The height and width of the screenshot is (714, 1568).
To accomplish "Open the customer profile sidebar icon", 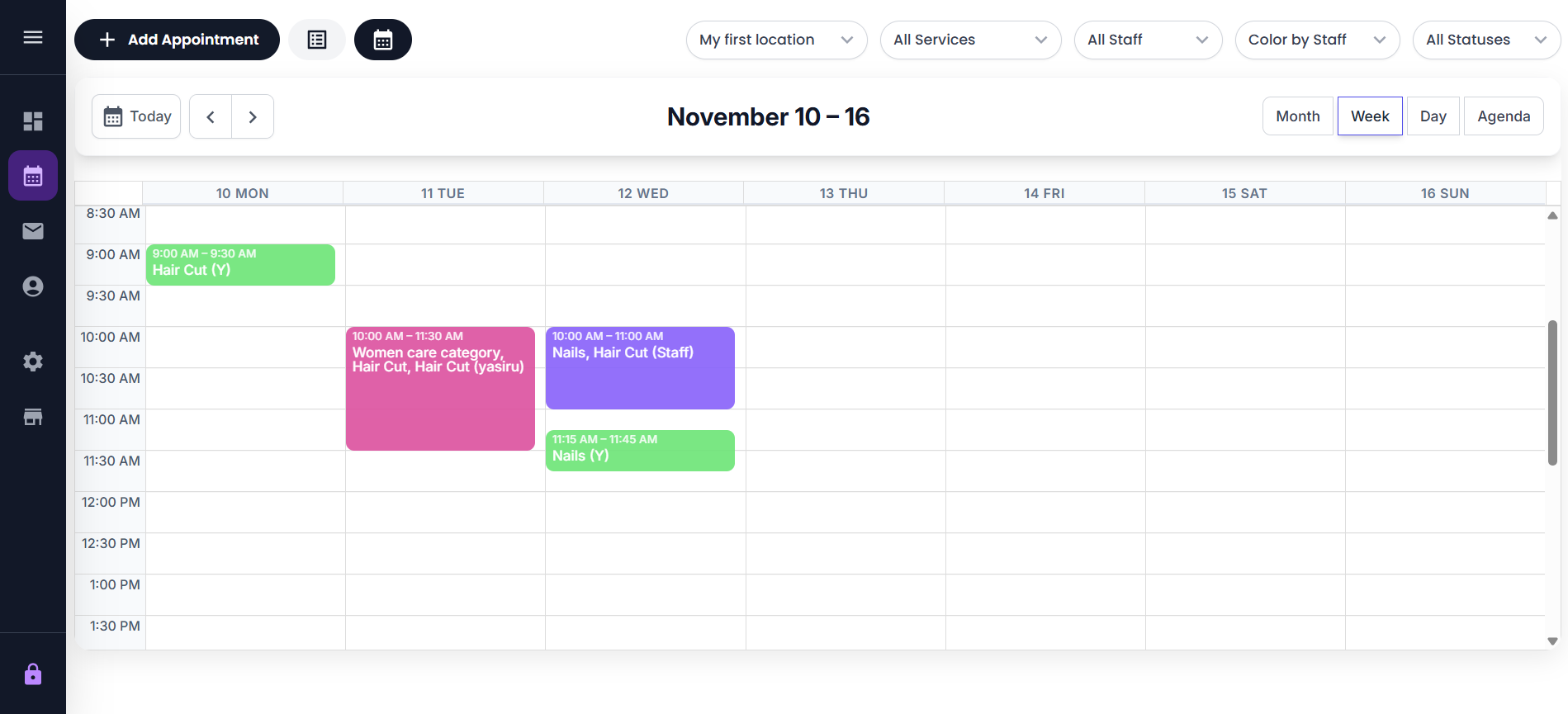I will coord(33,286).
